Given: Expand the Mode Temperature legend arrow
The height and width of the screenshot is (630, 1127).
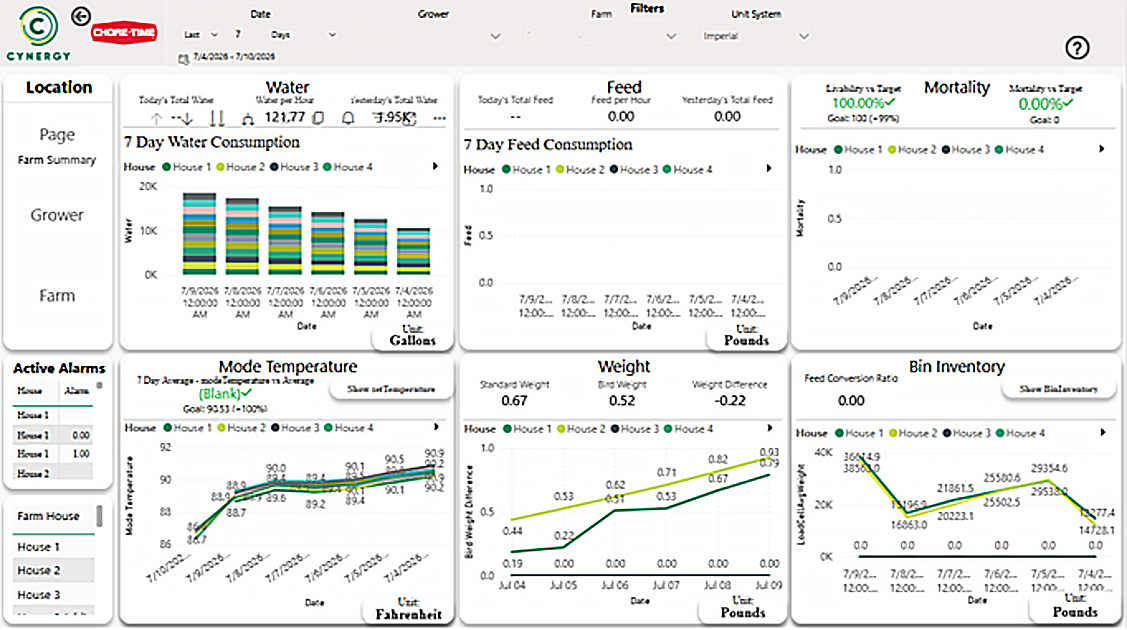Looking at the screenshot, I should (x=436, y=427).
